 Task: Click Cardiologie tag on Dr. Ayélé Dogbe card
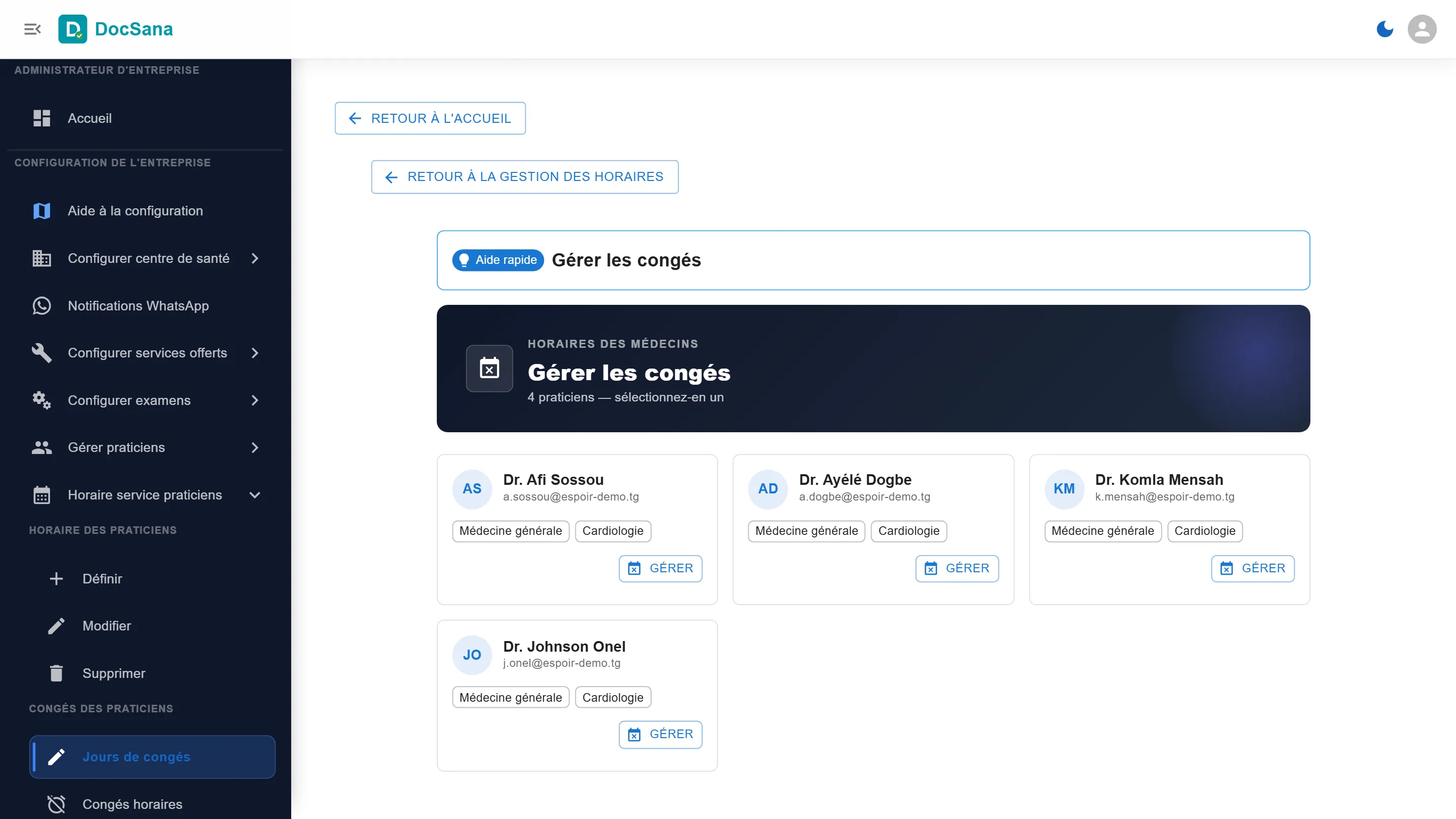909,531
